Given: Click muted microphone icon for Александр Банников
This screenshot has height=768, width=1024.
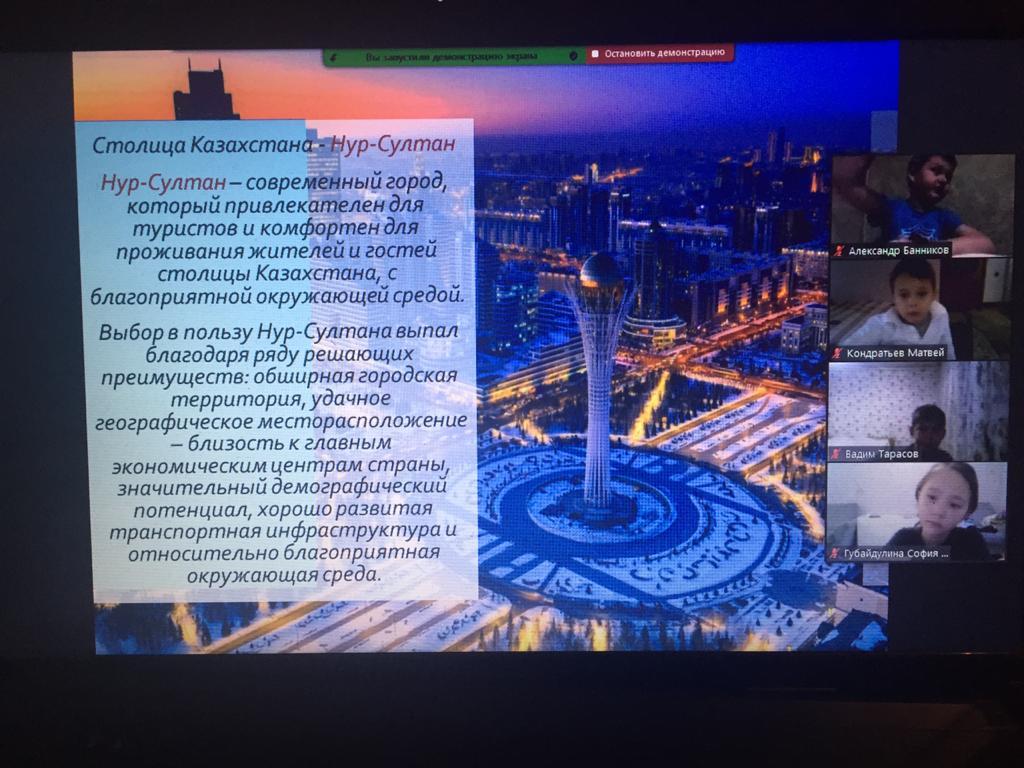Looking at the screenshot, I should (838, 251).
